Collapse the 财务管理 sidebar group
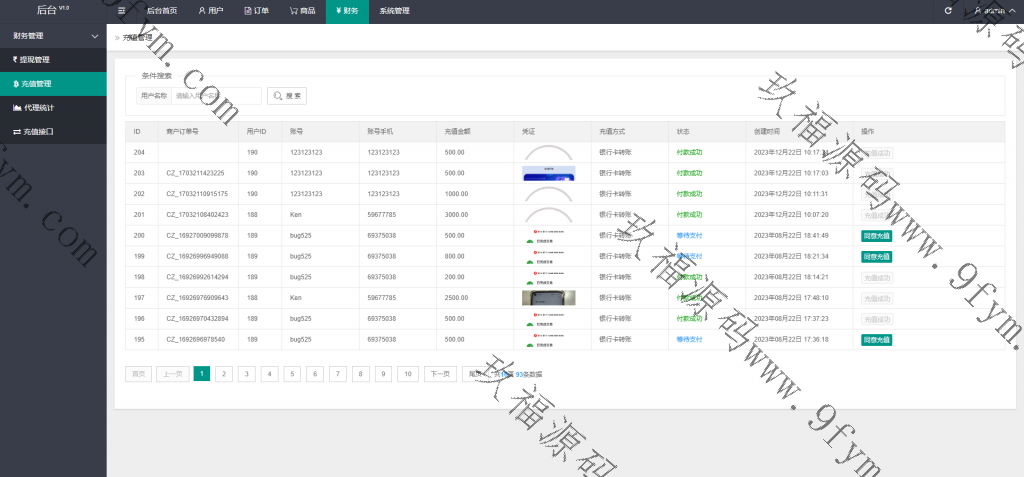The width and height of the screenshot is (1024, 477). [x=94, y=36]
